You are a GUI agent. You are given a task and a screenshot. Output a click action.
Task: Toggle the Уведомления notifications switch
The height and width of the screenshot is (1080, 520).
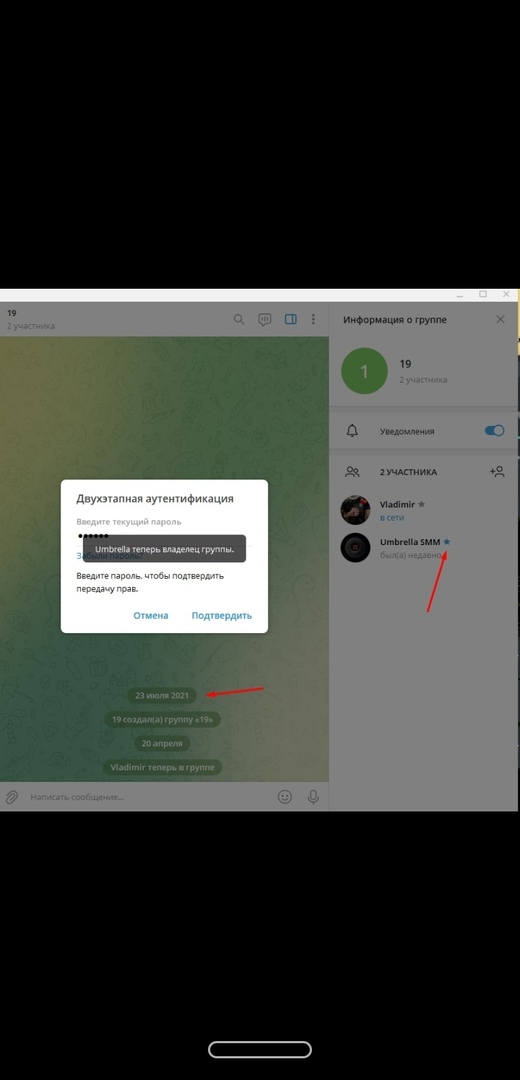point(495,430)
